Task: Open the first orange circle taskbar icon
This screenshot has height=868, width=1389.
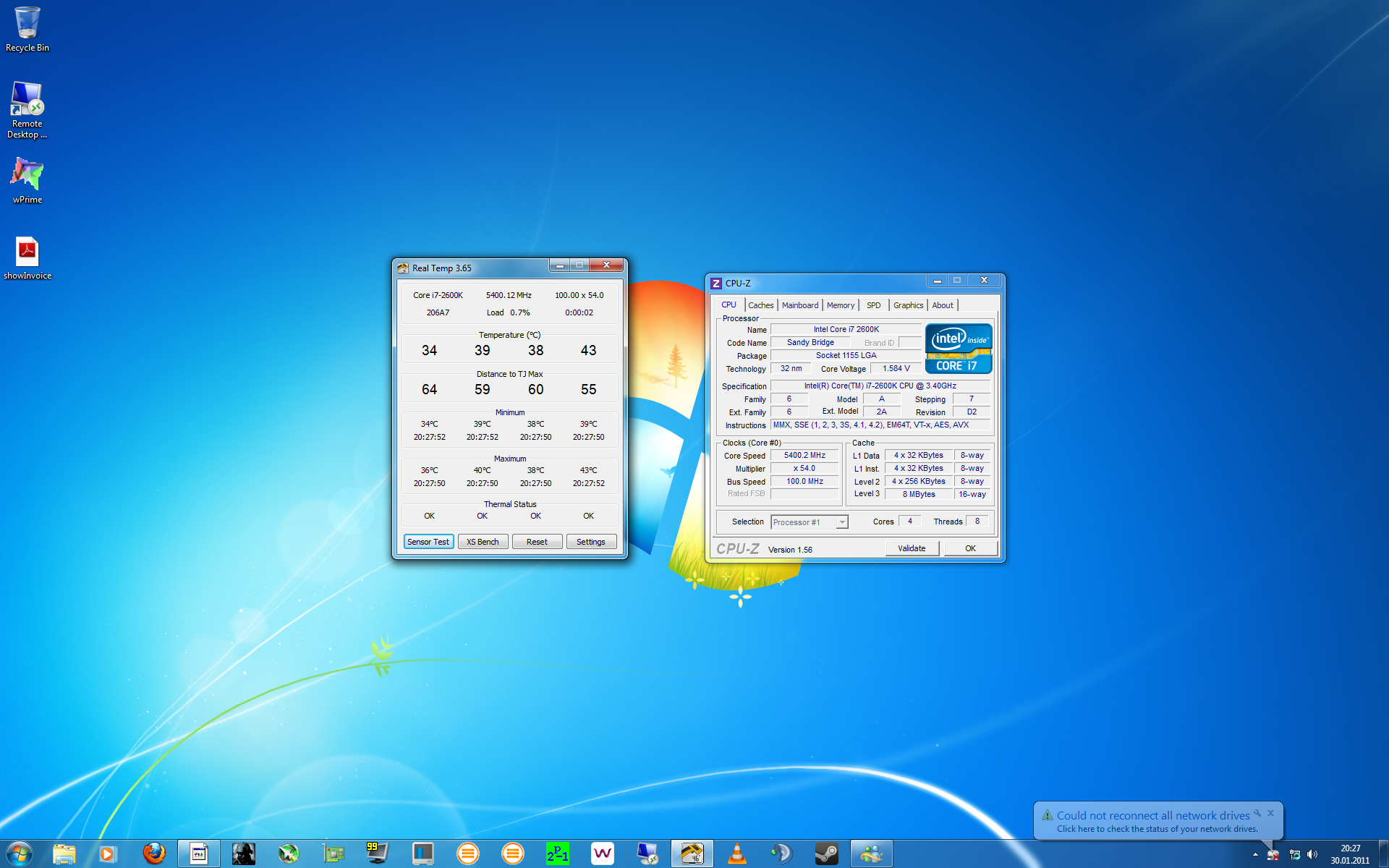Action: click(x=468, y=854)
